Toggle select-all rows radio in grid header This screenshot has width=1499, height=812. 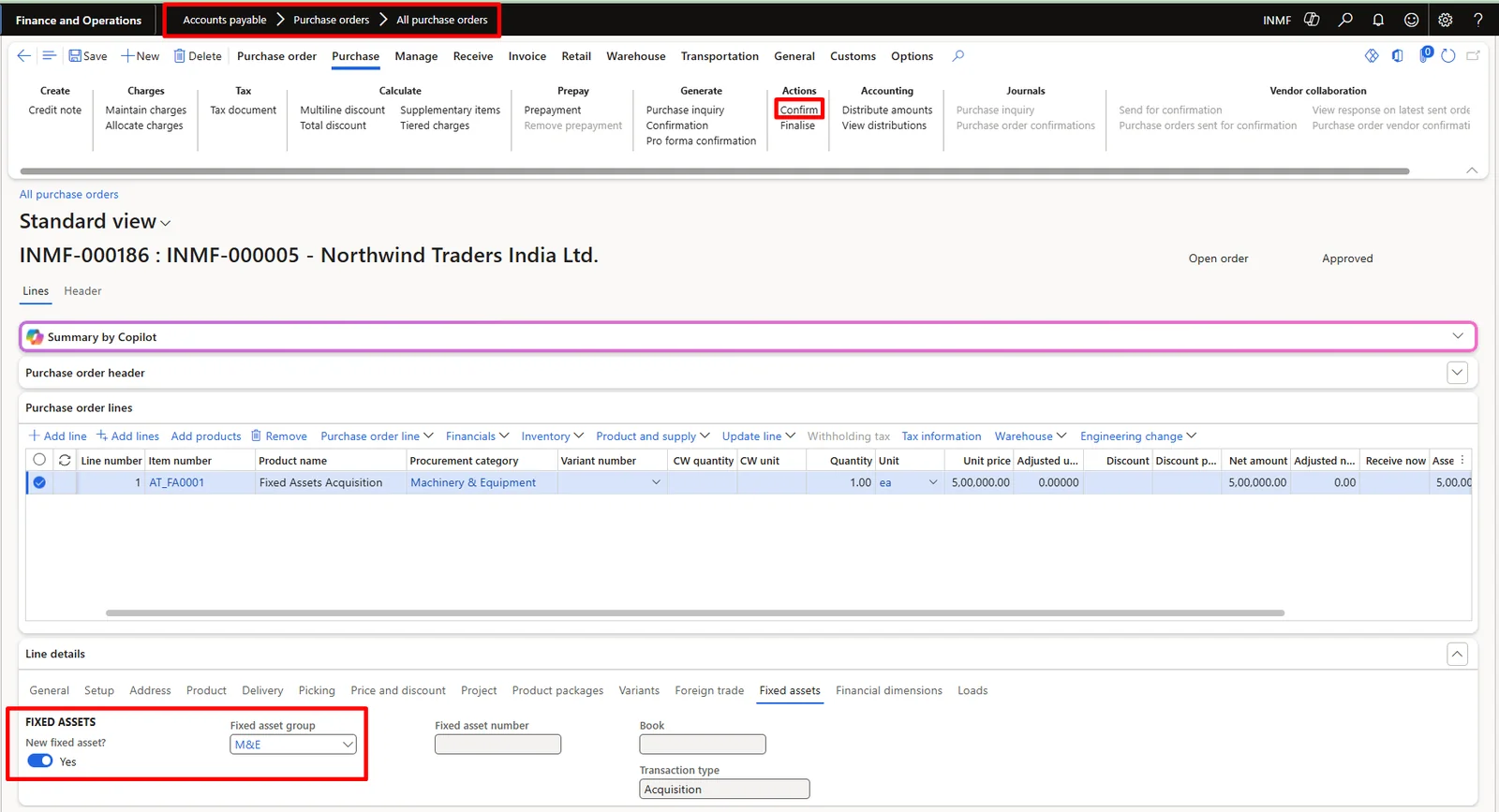point(39,460)
